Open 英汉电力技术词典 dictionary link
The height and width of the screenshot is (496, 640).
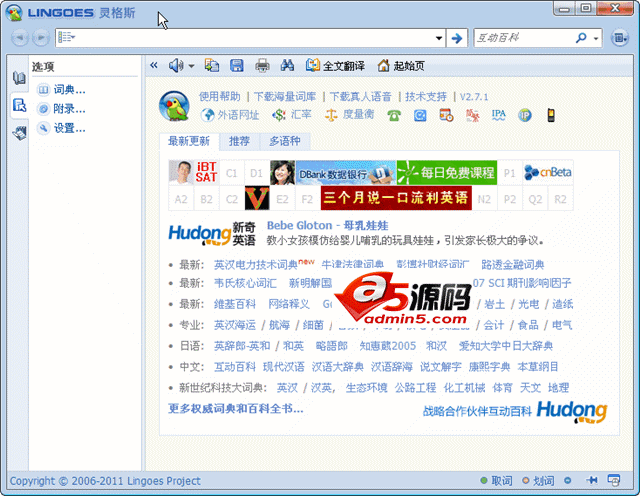[256, 265]
